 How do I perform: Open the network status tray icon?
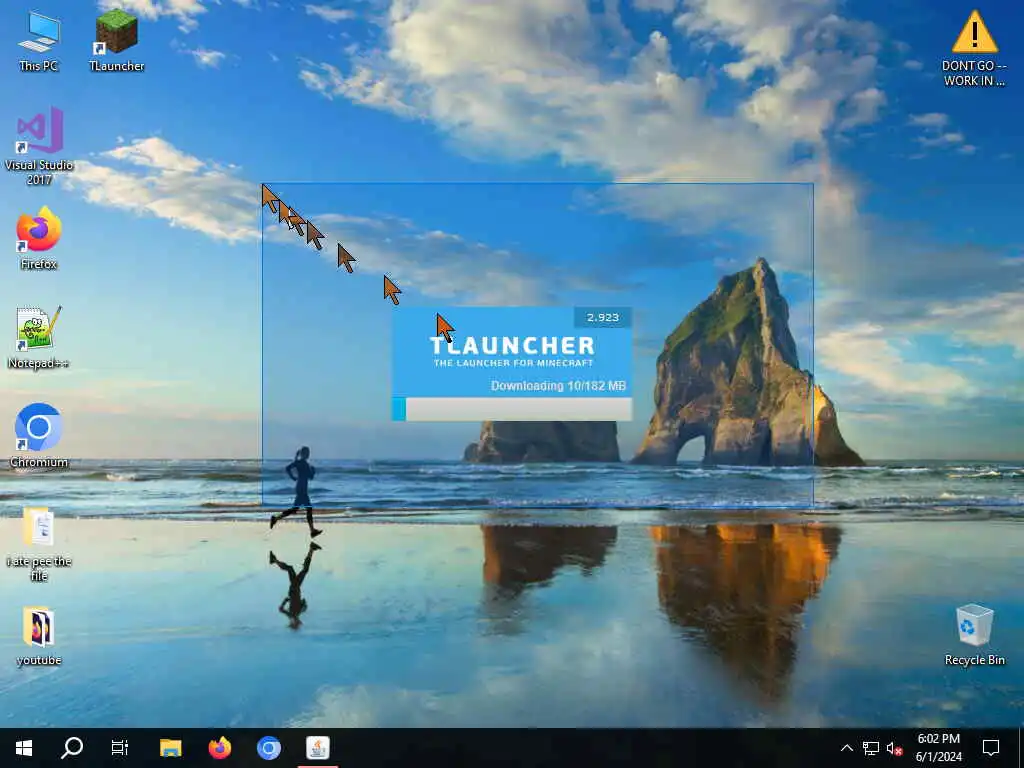point(871,748)
